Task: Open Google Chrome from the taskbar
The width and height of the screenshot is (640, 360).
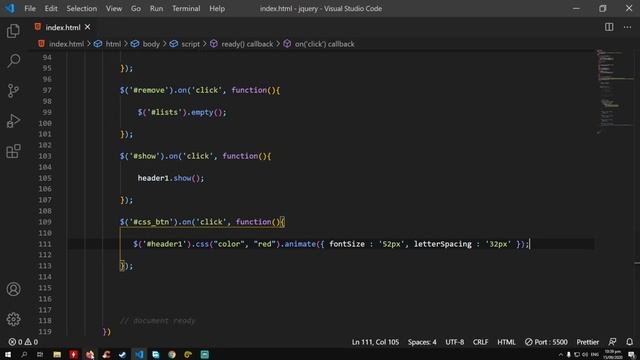Action: 172,354
